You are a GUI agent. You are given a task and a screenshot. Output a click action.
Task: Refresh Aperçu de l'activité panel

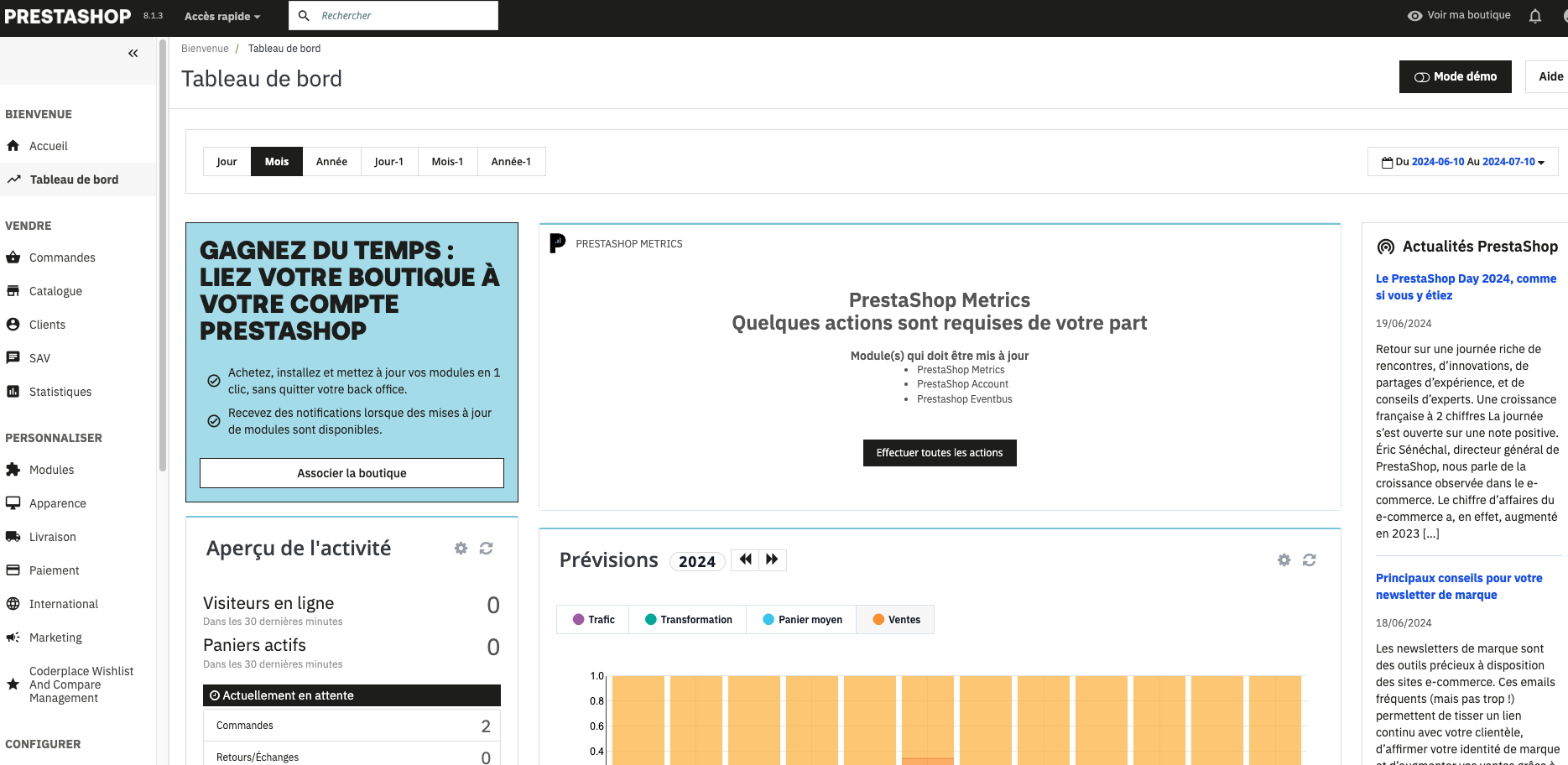pyautogui.click(x=486, y=549)
